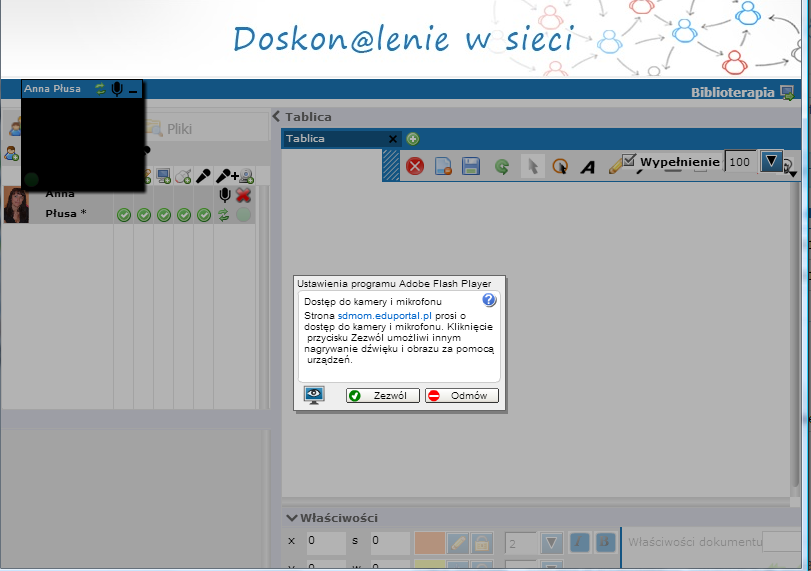Collapse the Tablica panel with left chevron

(276, 116)
